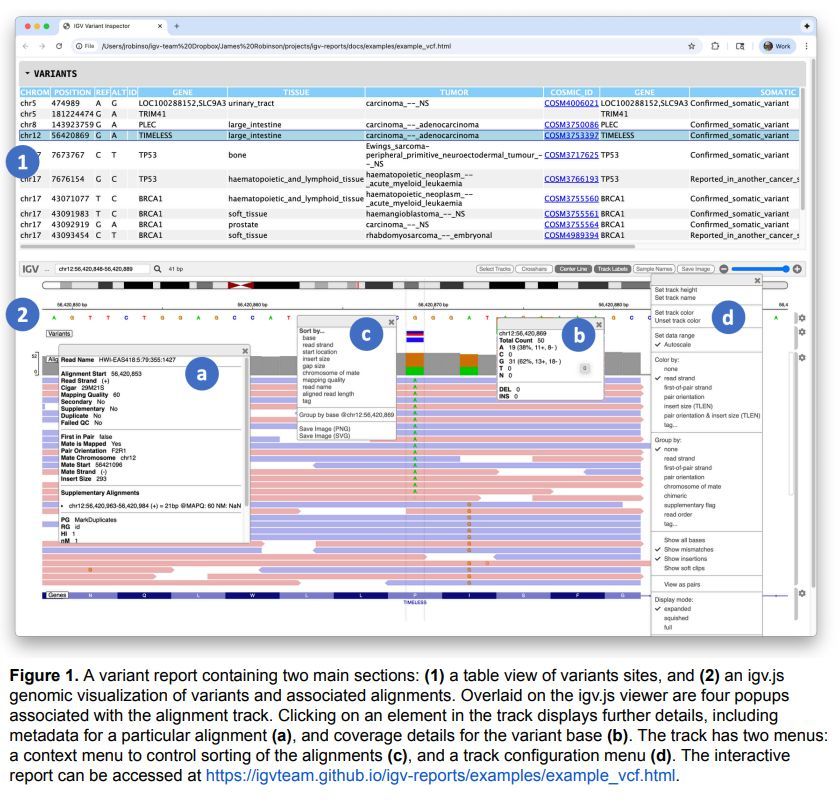The image size is (840, 802).
Task: Close the track configuration menu
Action: [757, 280]
